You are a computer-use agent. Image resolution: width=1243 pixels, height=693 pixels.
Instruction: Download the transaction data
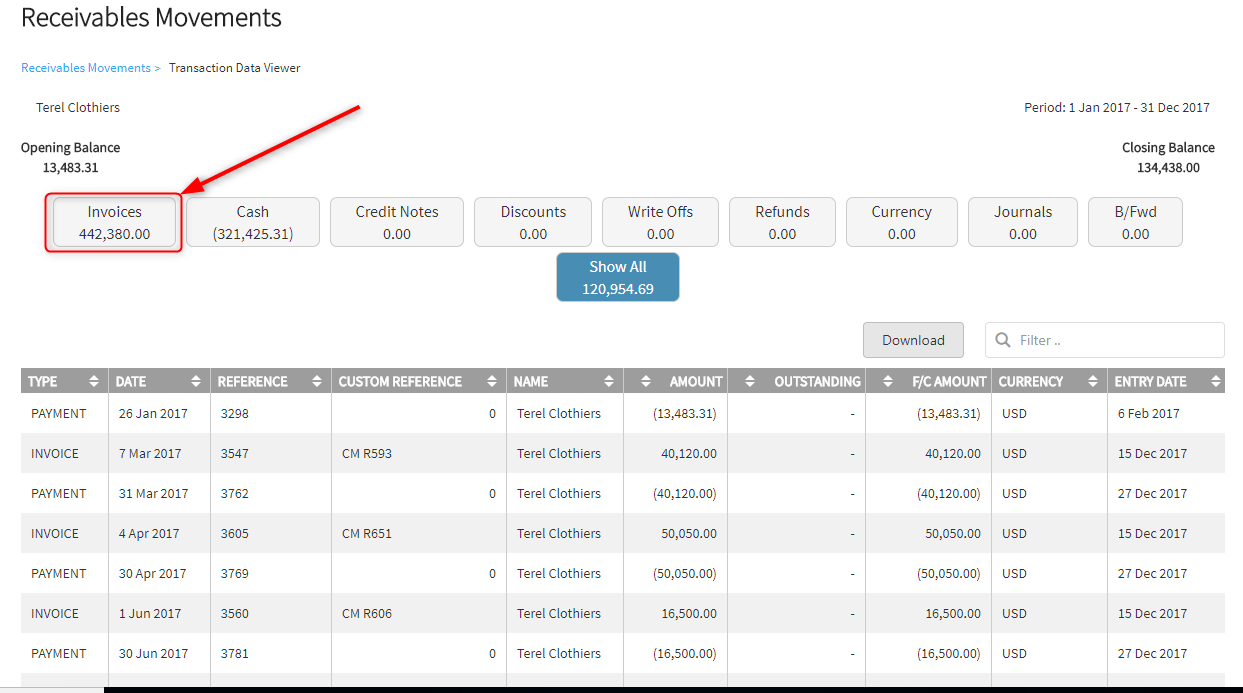(913, 340)
